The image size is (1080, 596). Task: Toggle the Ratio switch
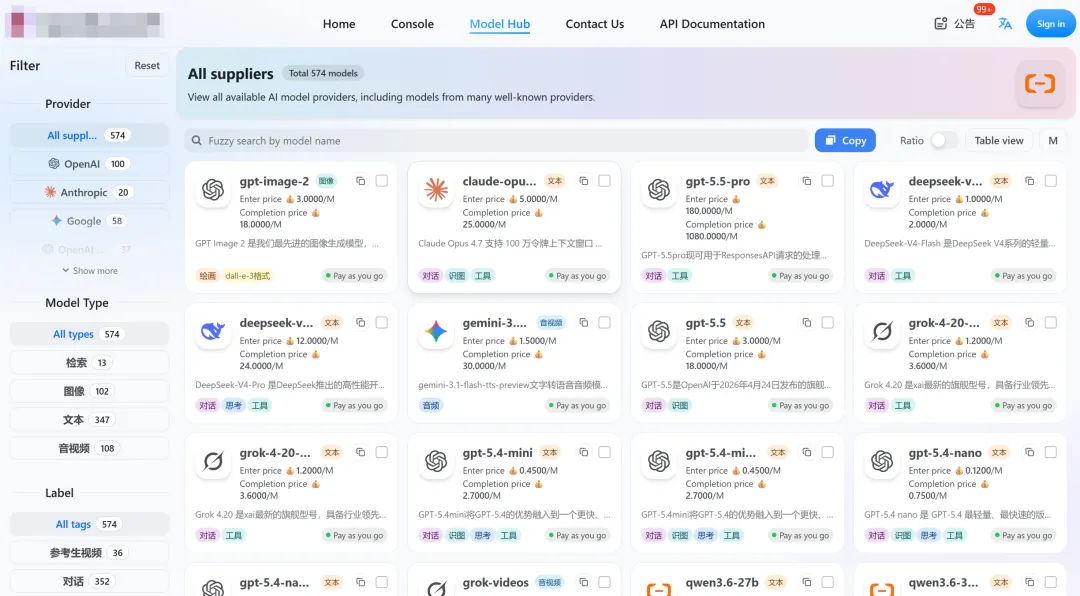[x=944, y=141]
